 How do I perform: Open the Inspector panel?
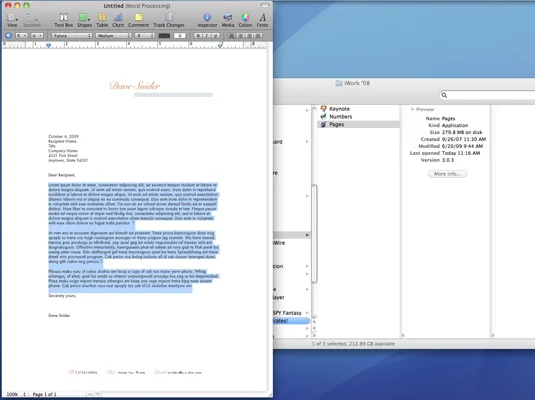click(x=207, y=20)
